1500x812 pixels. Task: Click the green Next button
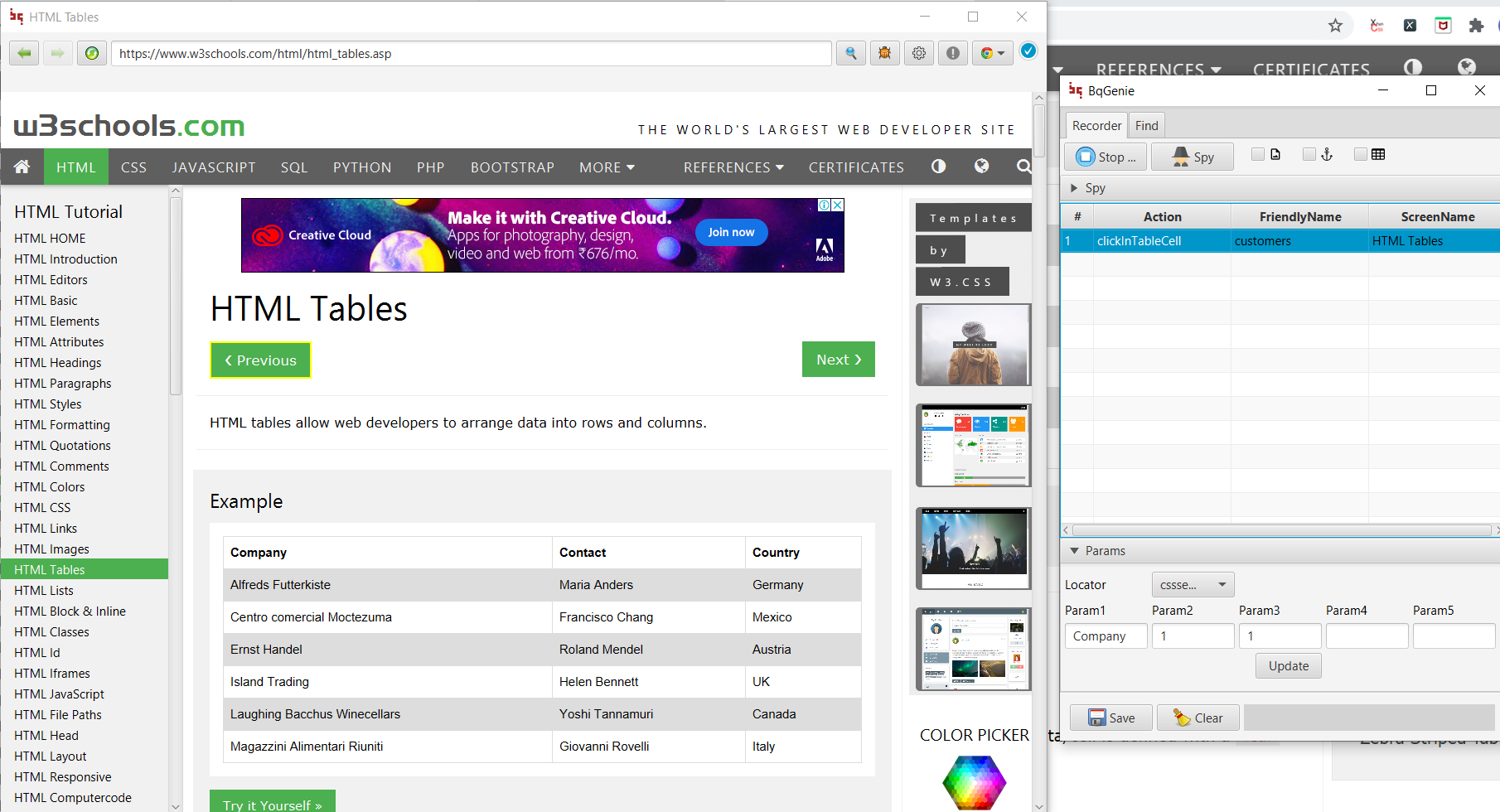click(x=839, y=360)
